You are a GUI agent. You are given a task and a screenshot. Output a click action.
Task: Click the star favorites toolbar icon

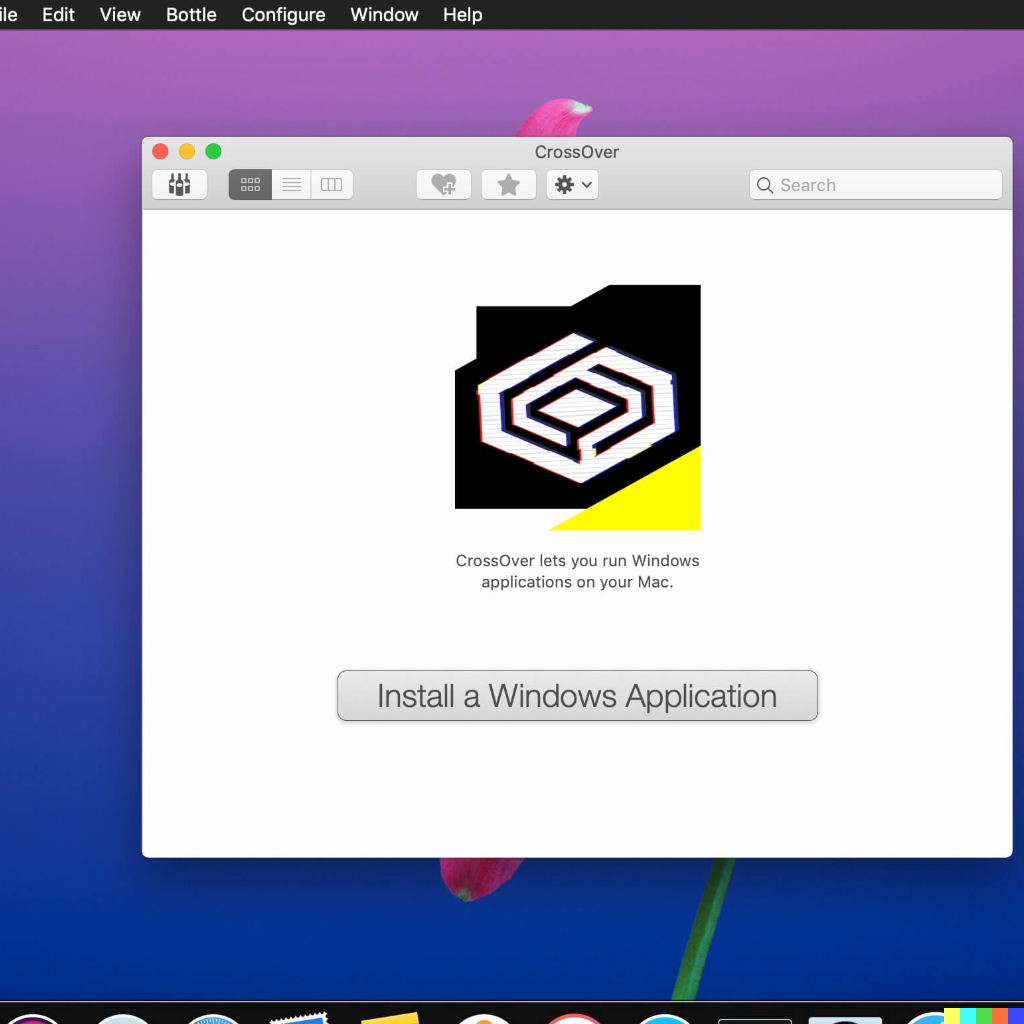coord(509,185)
